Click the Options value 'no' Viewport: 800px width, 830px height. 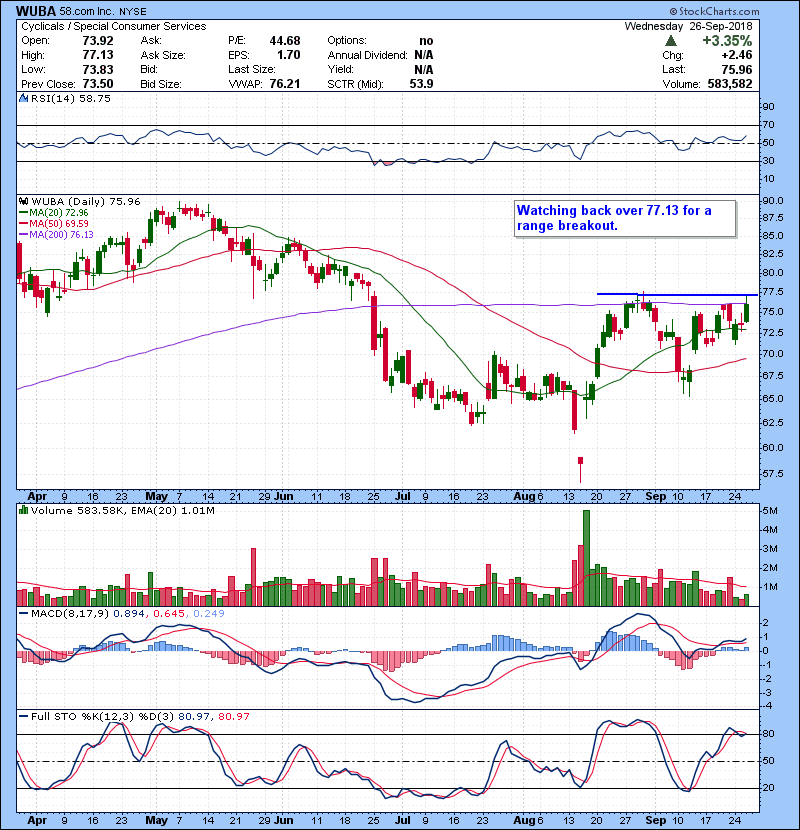click(426, 41)
